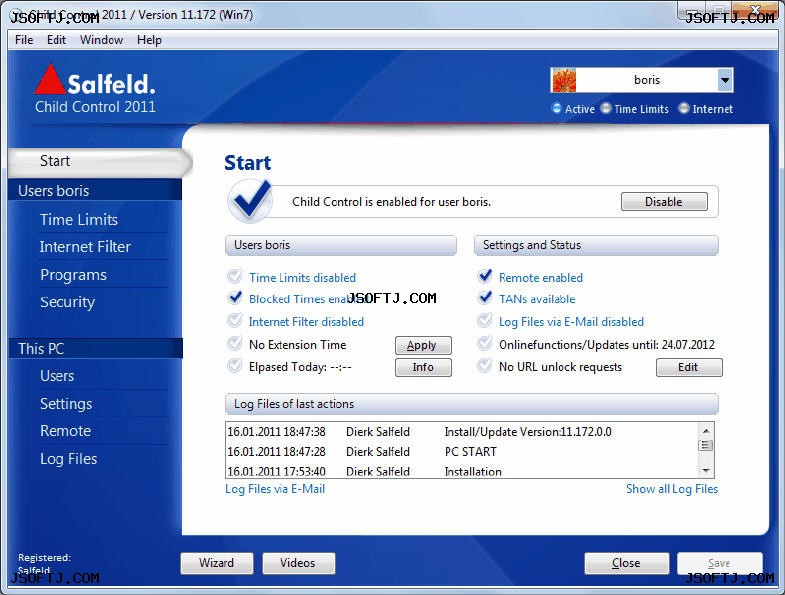
Task: Open Internet Filter in the sidebar
Action: (x=85, y=246)
